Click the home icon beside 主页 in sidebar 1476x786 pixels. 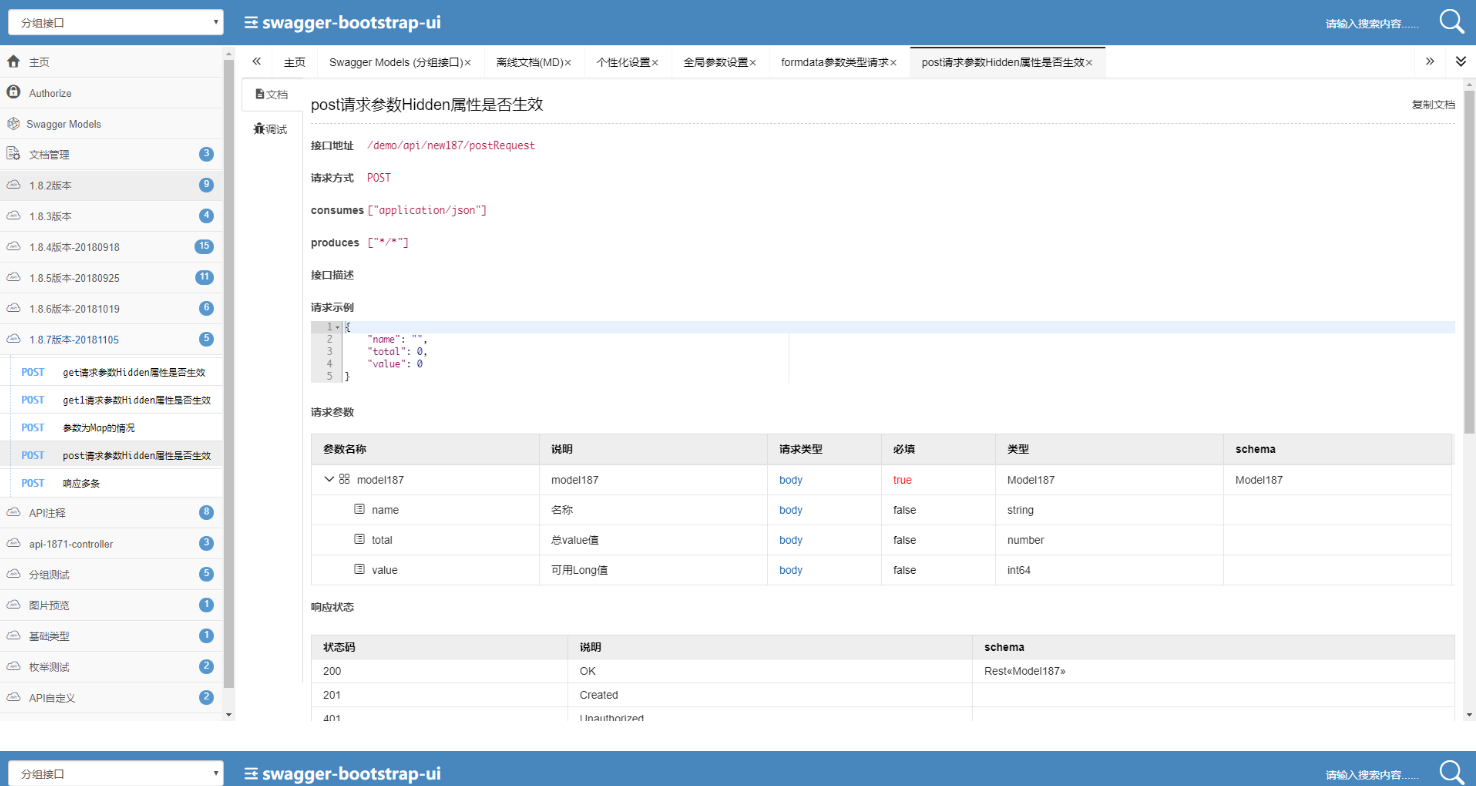(13, 61)
